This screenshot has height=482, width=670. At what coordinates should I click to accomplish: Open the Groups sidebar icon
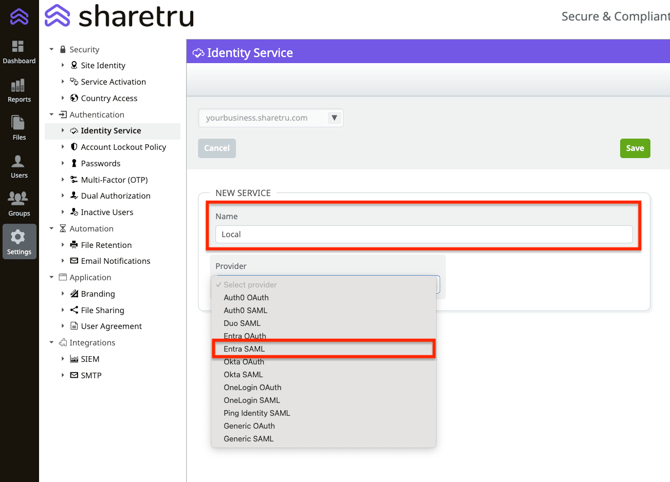point(18,204)
